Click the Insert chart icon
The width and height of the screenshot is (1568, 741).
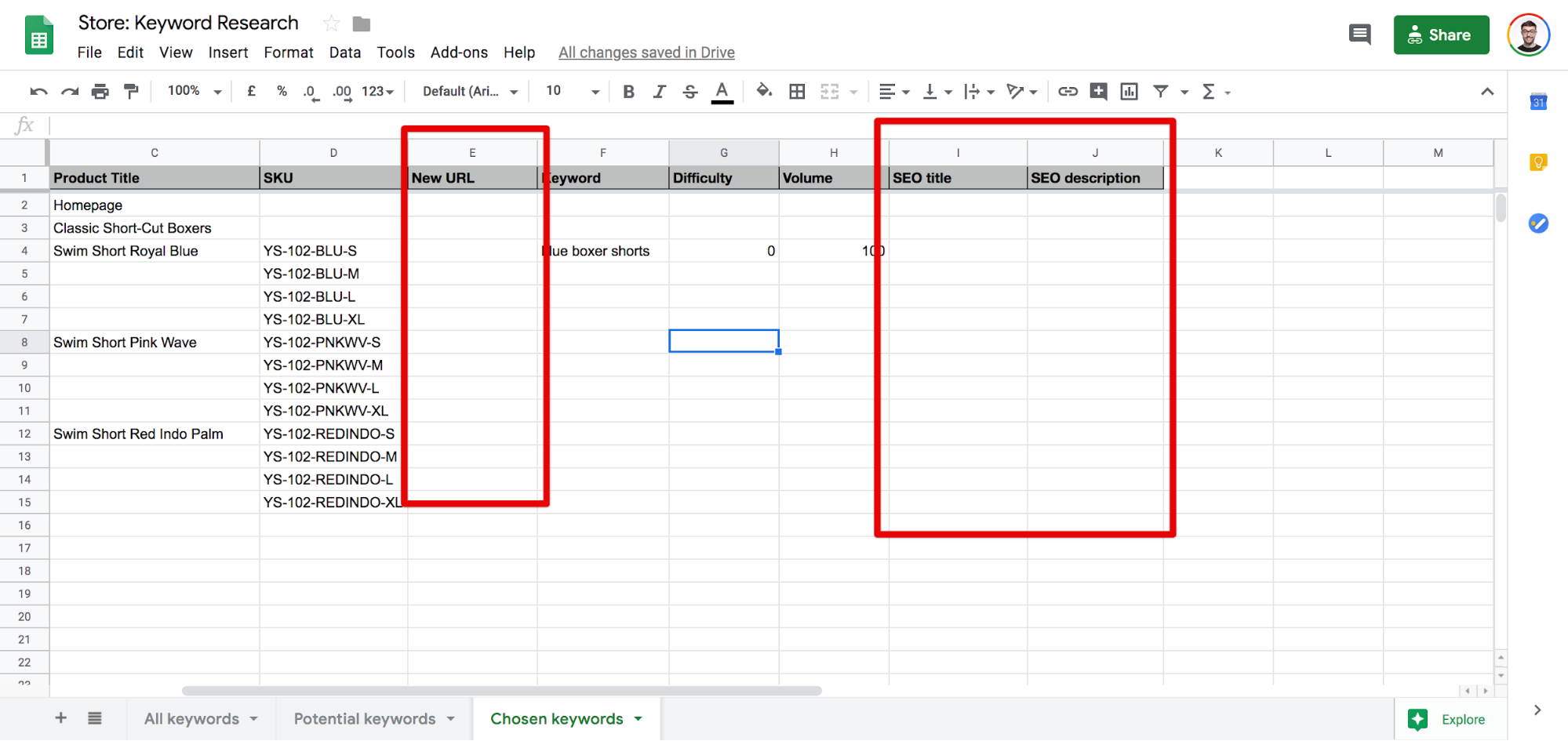tap(1129, 92)
